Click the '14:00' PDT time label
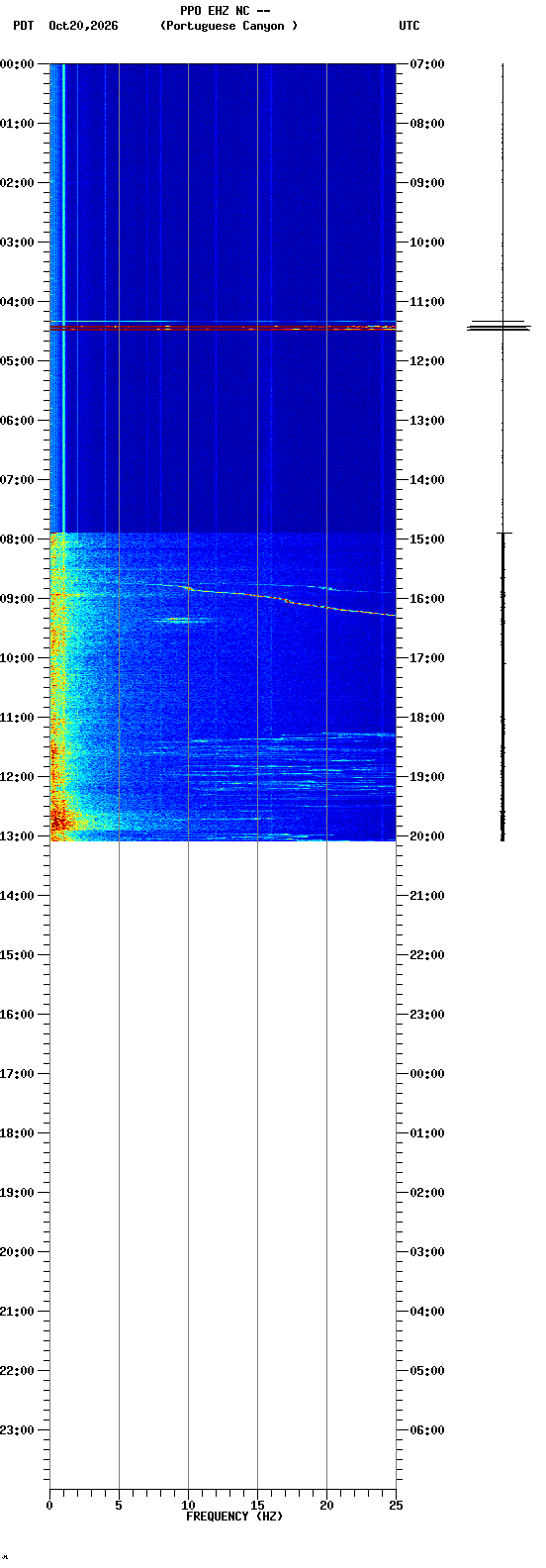This screenshot has width=546, height=1568. (x=17, y=896)
